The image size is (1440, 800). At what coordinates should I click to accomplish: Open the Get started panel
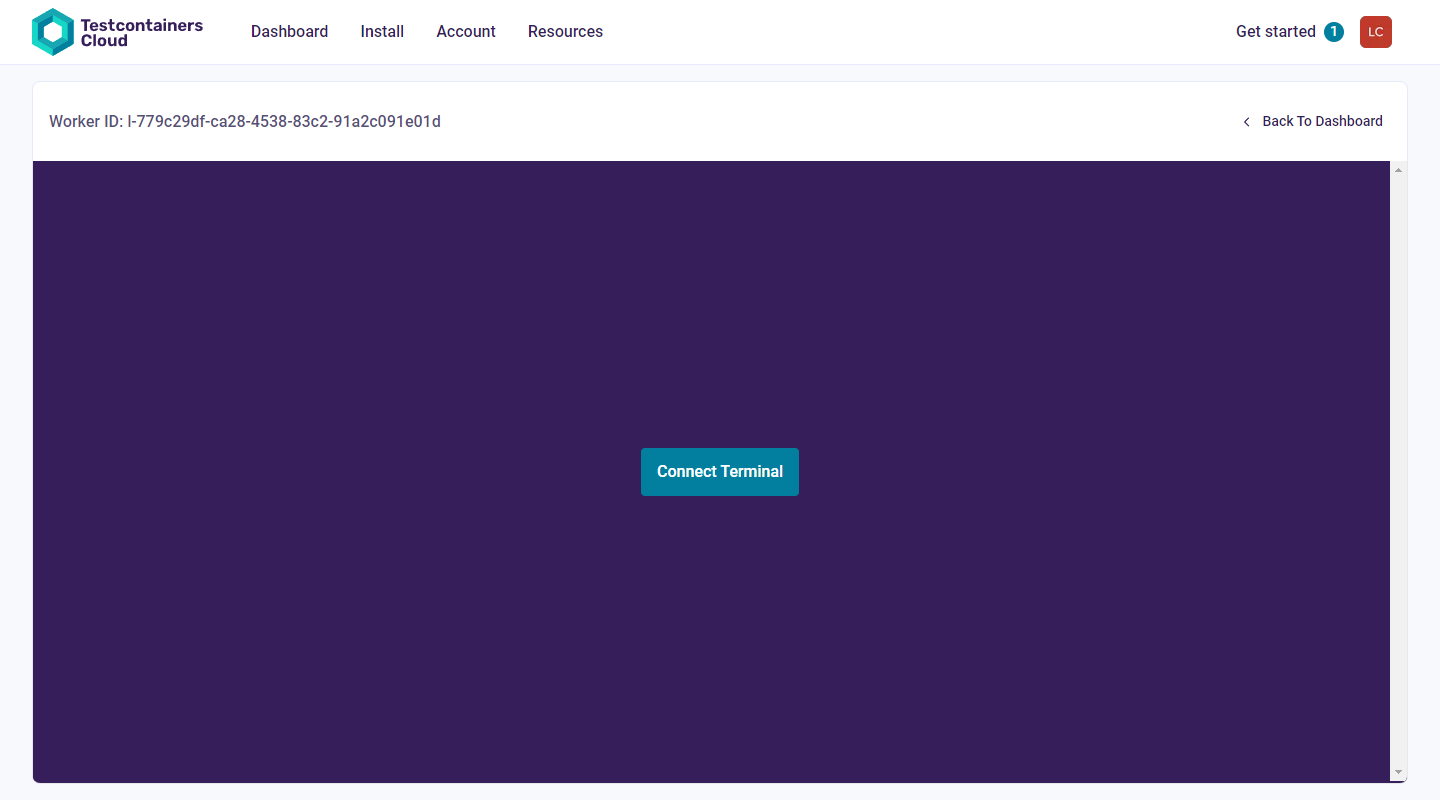coord(1275,31)
